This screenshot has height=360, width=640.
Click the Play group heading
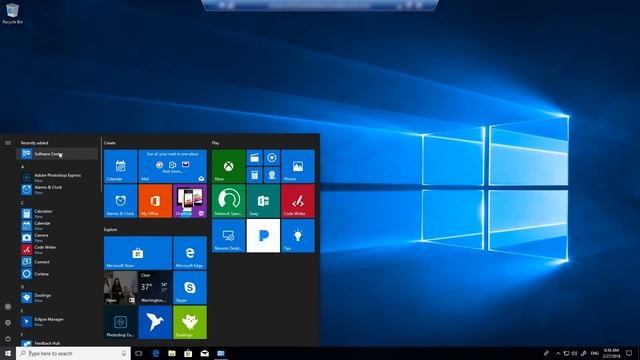pos(216,143)
